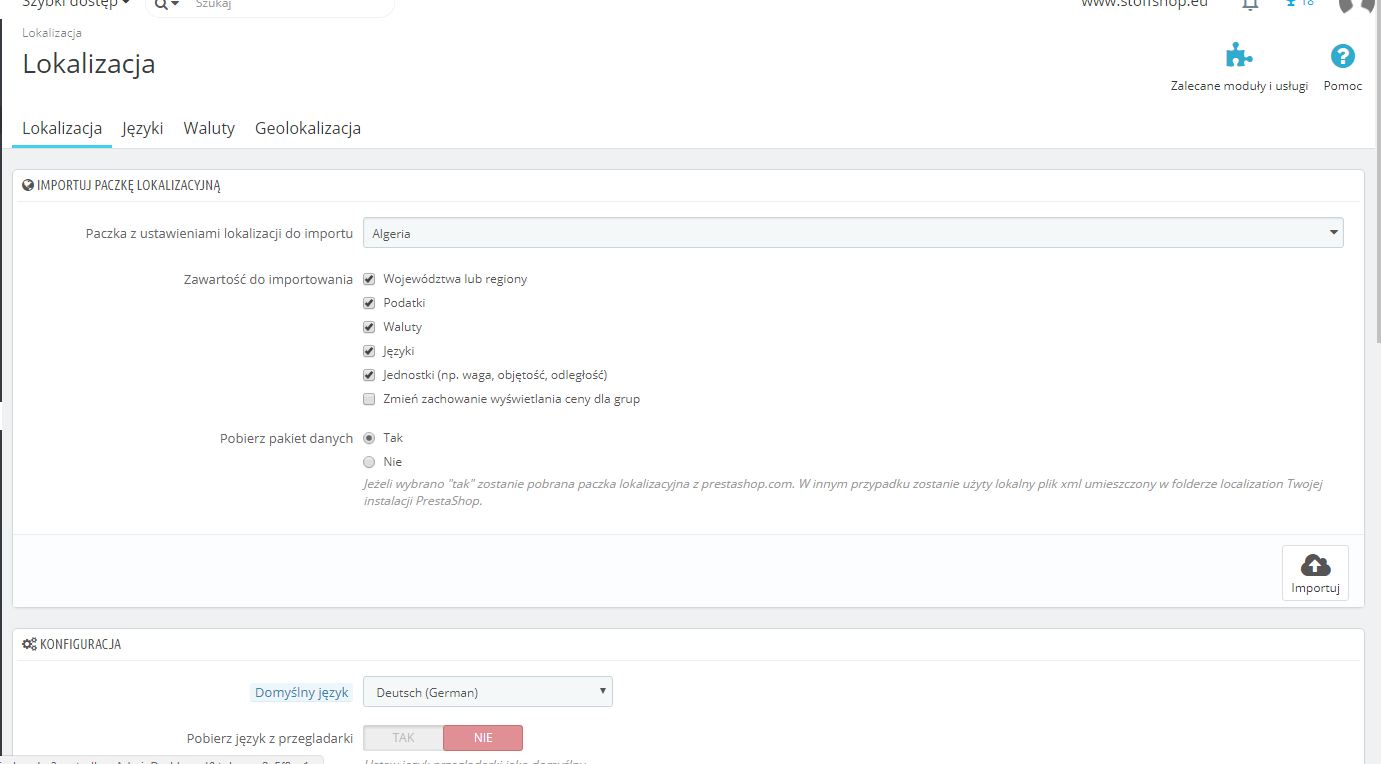Click the Domyślny język label
The image size is (1381, 764).
tap(302, 692)
